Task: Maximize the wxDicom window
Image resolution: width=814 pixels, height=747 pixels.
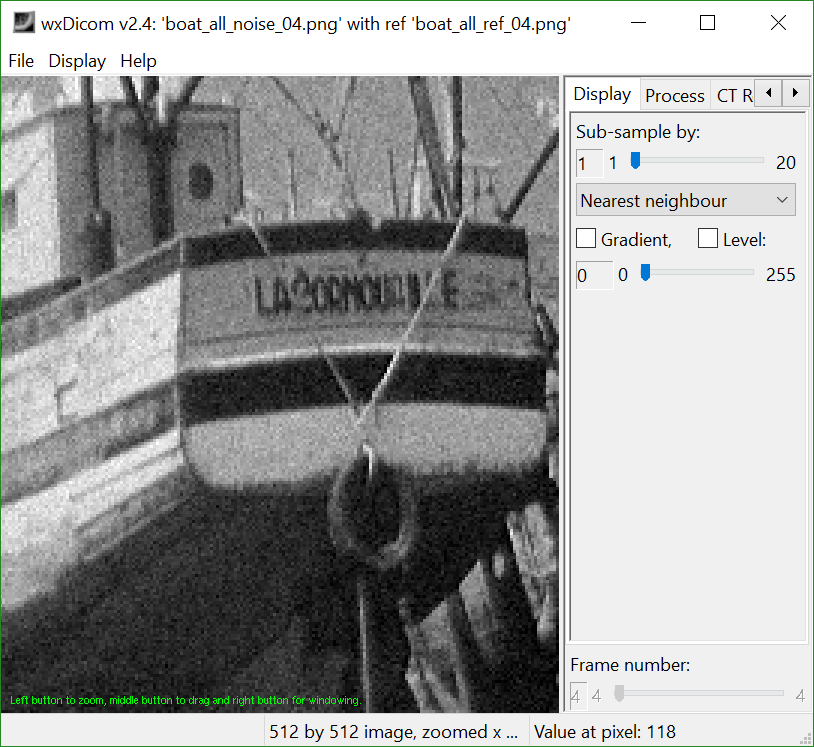Action: pyautogui.click(x=707, y=23)
